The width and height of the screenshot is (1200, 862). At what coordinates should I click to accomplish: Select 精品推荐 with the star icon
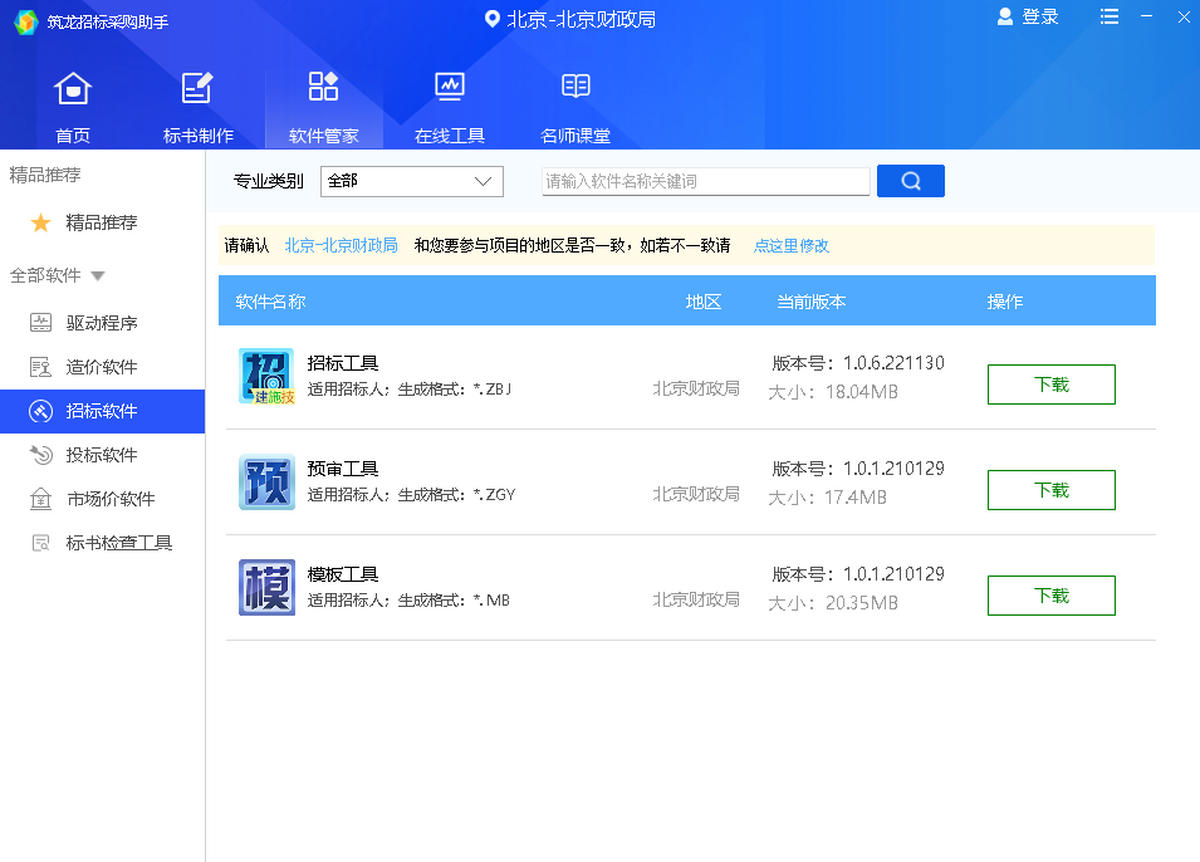(102, 223)
